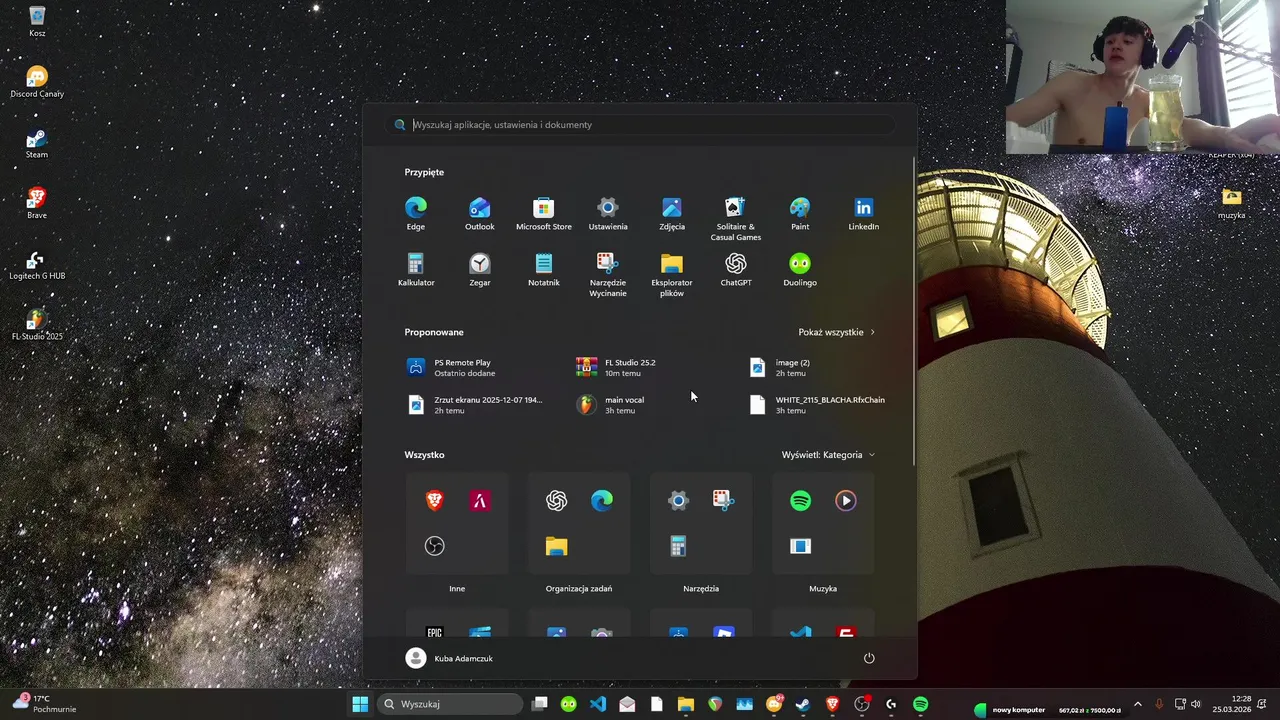This screenshot has width=1280, height=720.
Task: Open Edge from pinned apps
Action: (416, 214)
